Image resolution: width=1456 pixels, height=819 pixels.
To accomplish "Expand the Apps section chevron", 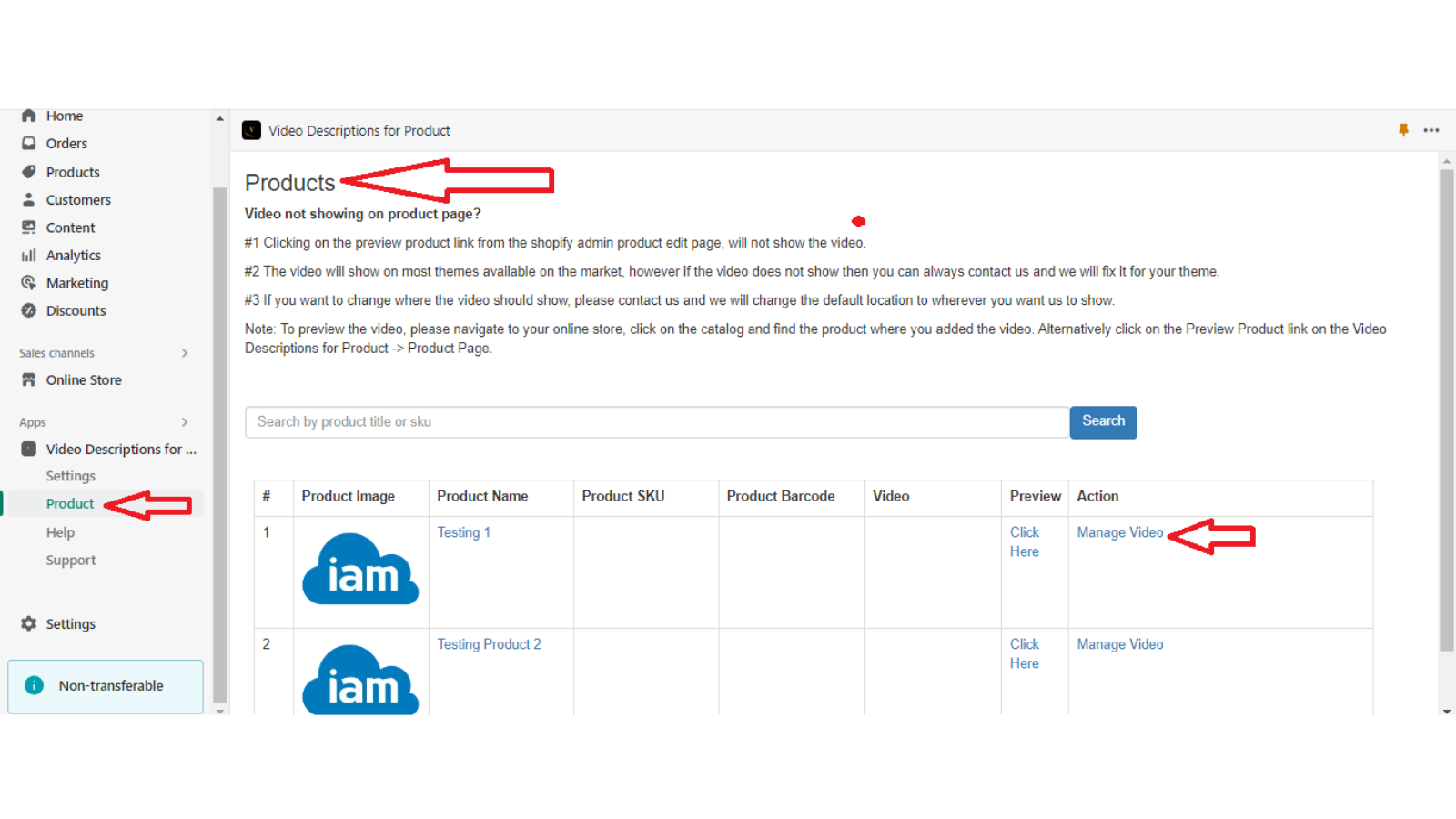I will (x=185, y=421).
